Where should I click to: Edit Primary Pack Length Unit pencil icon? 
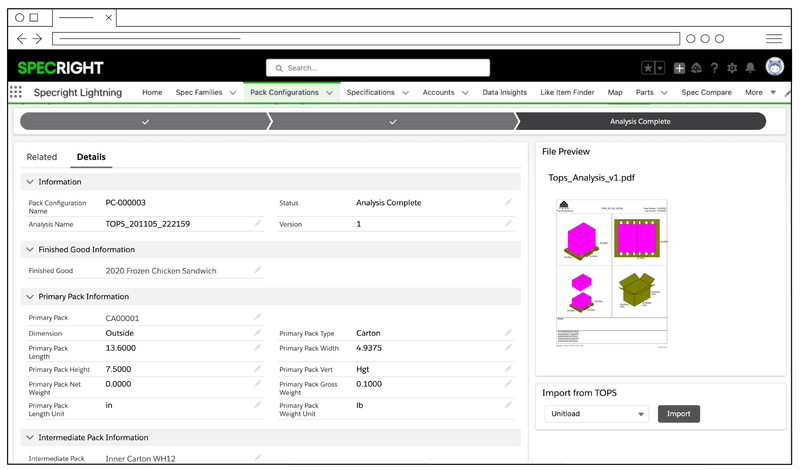pyautogui.click(x=258, y=405)
